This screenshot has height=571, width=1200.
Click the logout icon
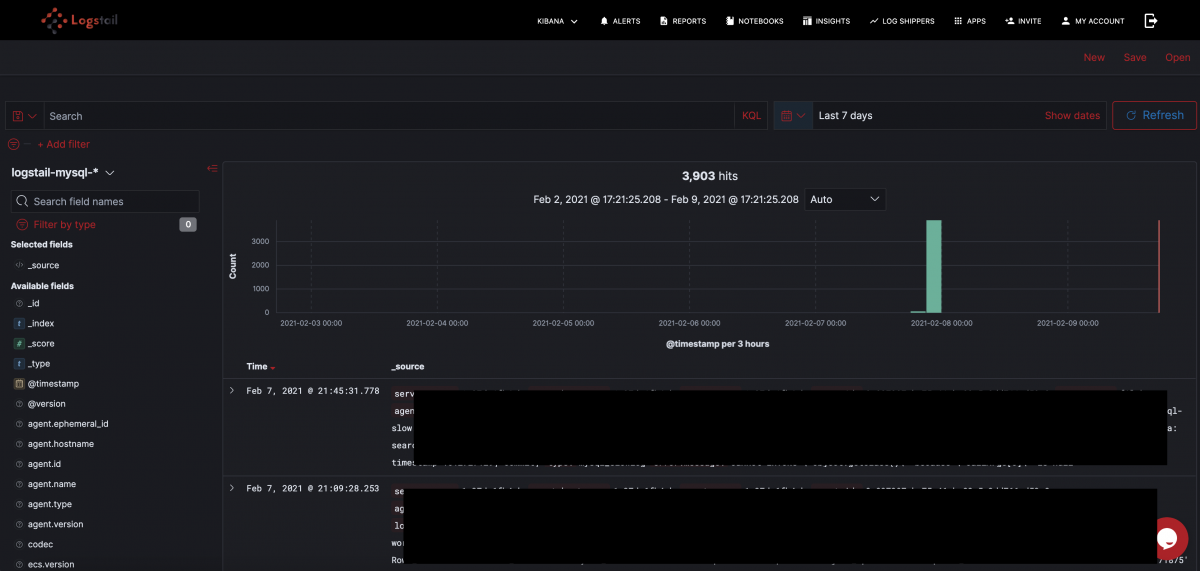(1151, 20)
